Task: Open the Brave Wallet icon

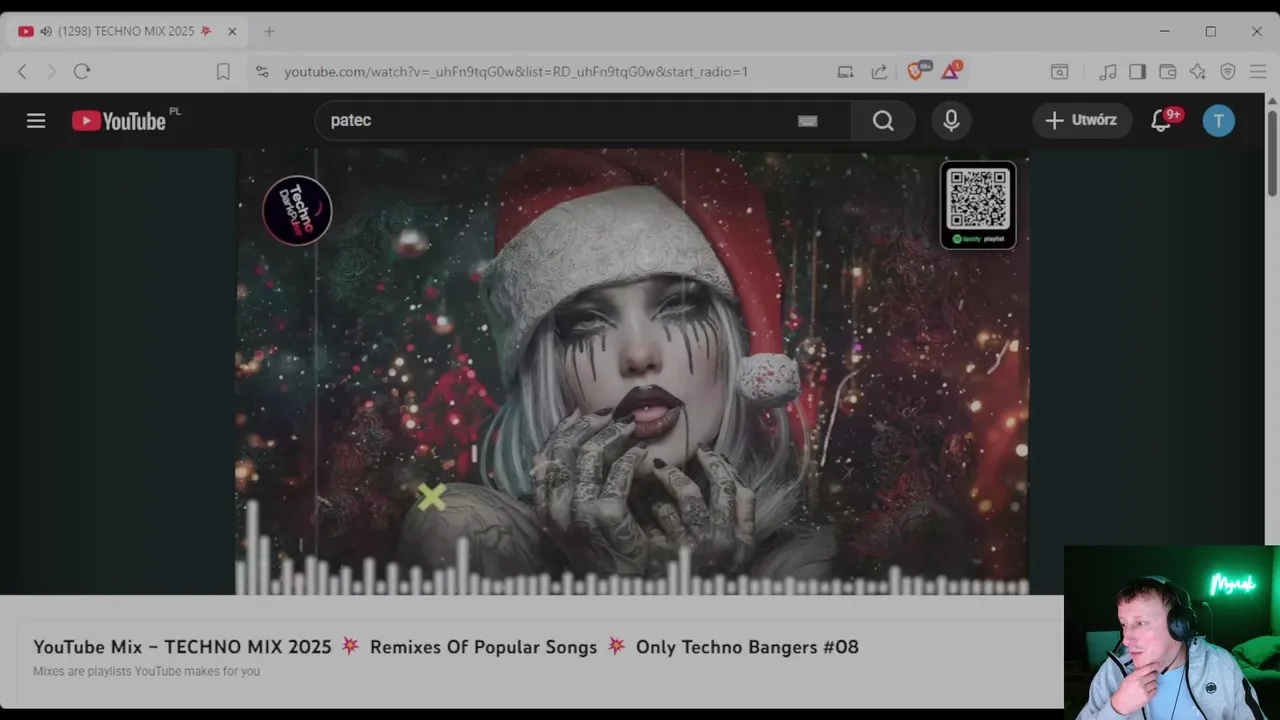Action: click(x=1167, y=71)
